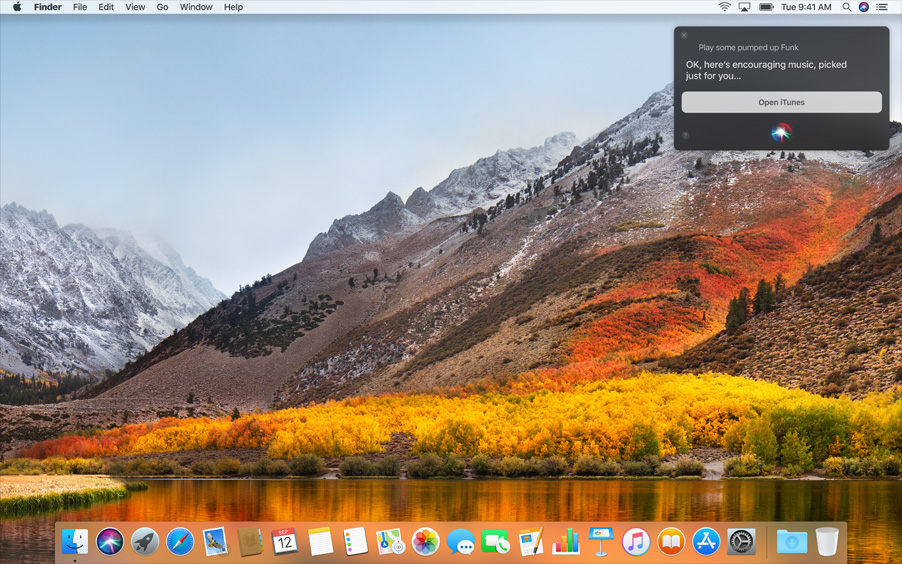Open the App Store from Dock
The width and height of the screenshot is (902, 564).
[706, 542]
